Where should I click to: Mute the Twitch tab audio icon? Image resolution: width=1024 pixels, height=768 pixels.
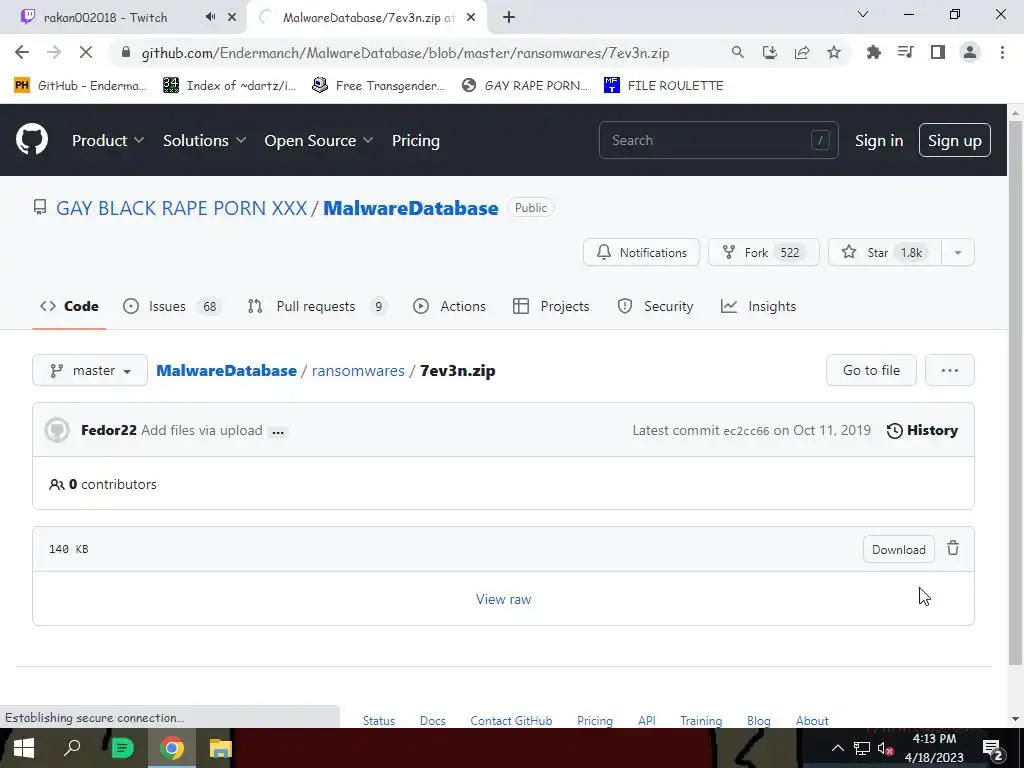[210, 18]
